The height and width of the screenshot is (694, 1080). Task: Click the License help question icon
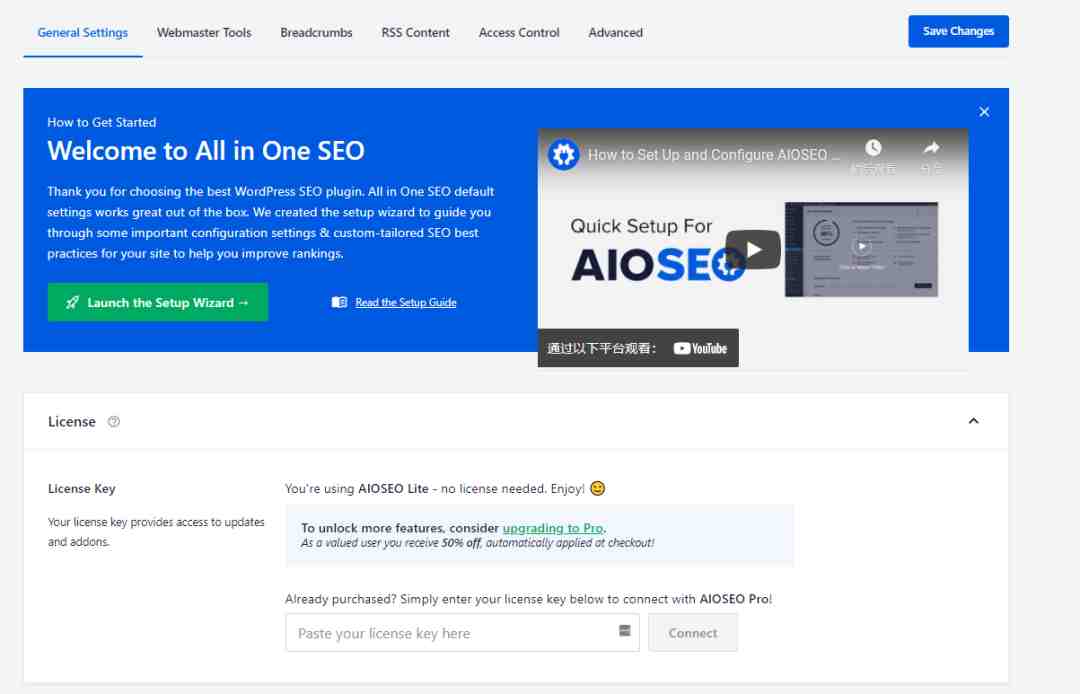[x=114, y=421]
